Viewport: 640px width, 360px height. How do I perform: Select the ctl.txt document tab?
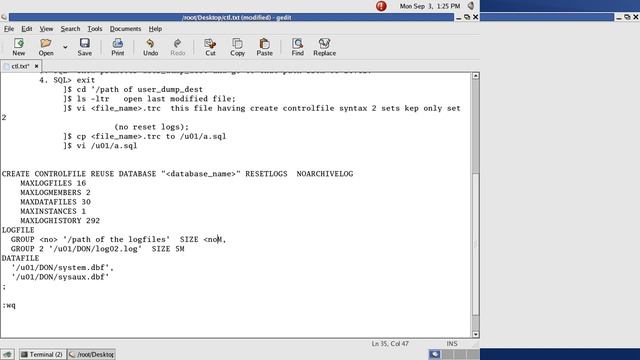point(20,66)
